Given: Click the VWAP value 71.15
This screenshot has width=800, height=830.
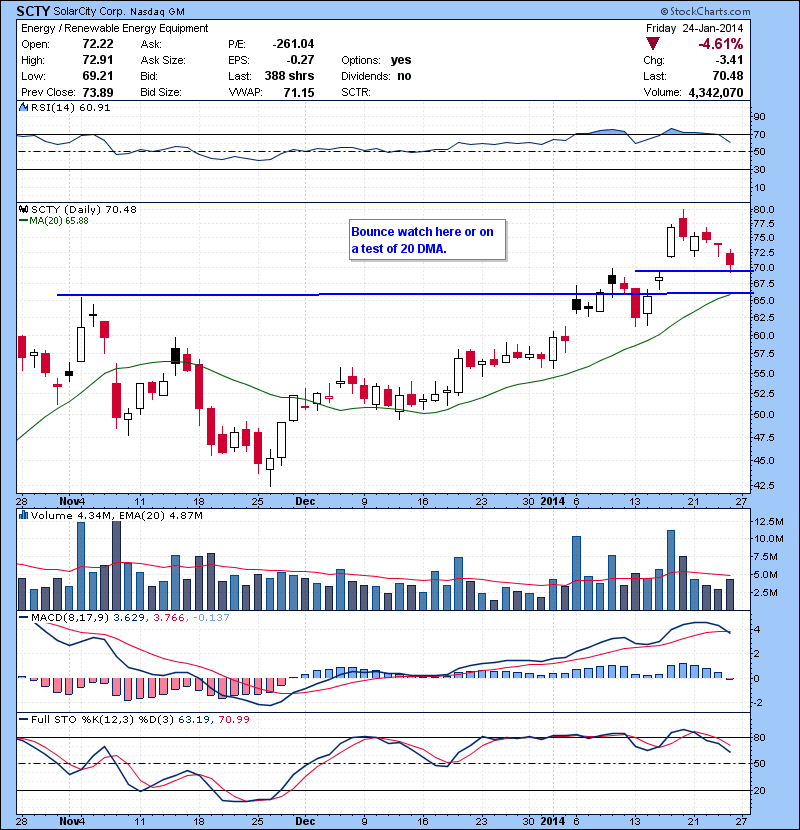Looking at the screenshot, I should pyautogui.click(x=299, y=93).
